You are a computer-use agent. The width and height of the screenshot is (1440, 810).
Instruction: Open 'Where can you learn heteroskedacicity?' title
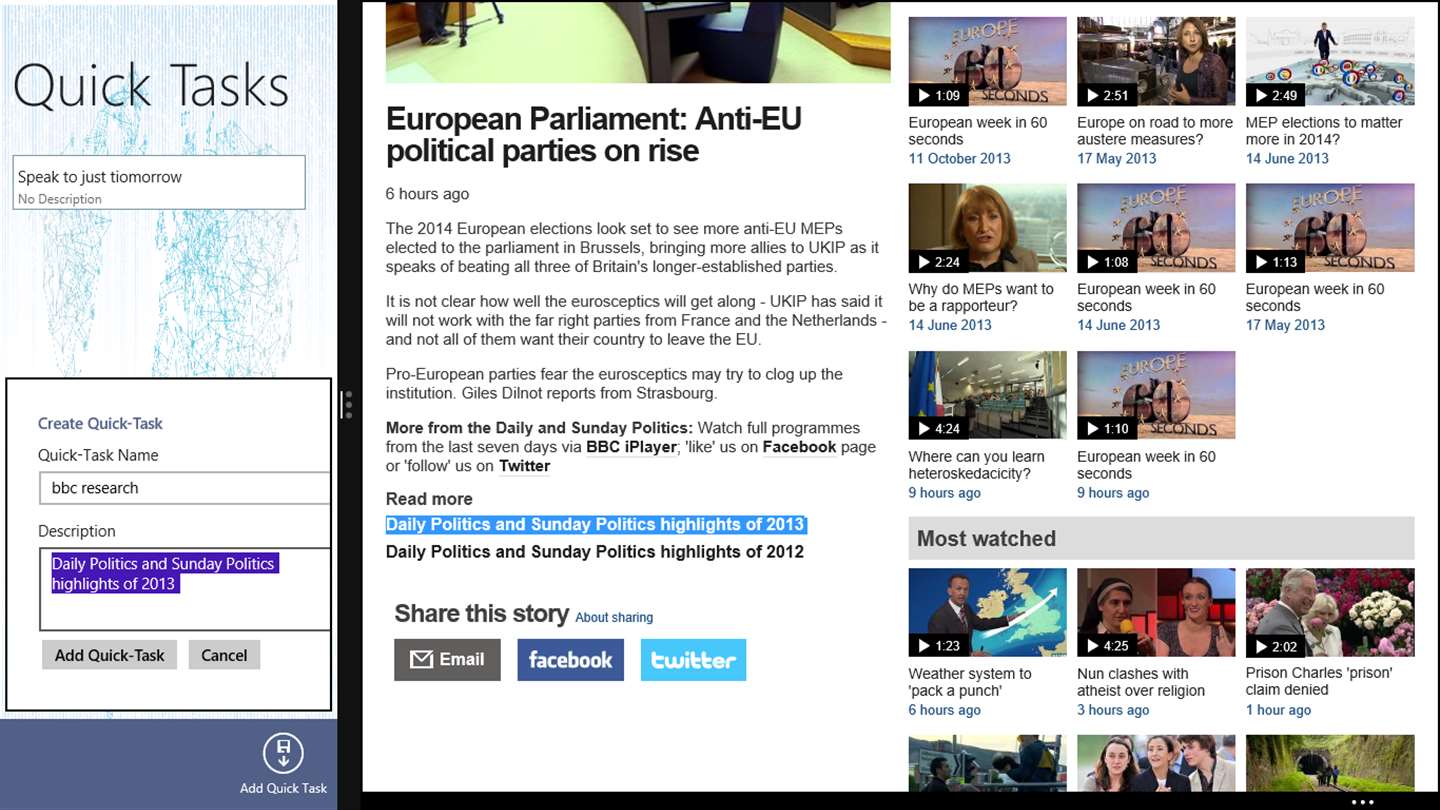(x=976, y=465)
